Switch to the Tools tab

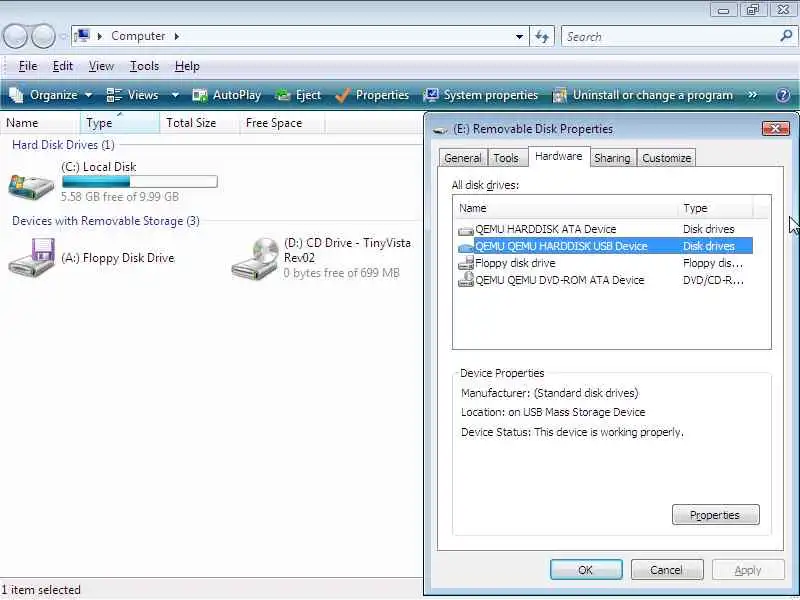[506, 158]
